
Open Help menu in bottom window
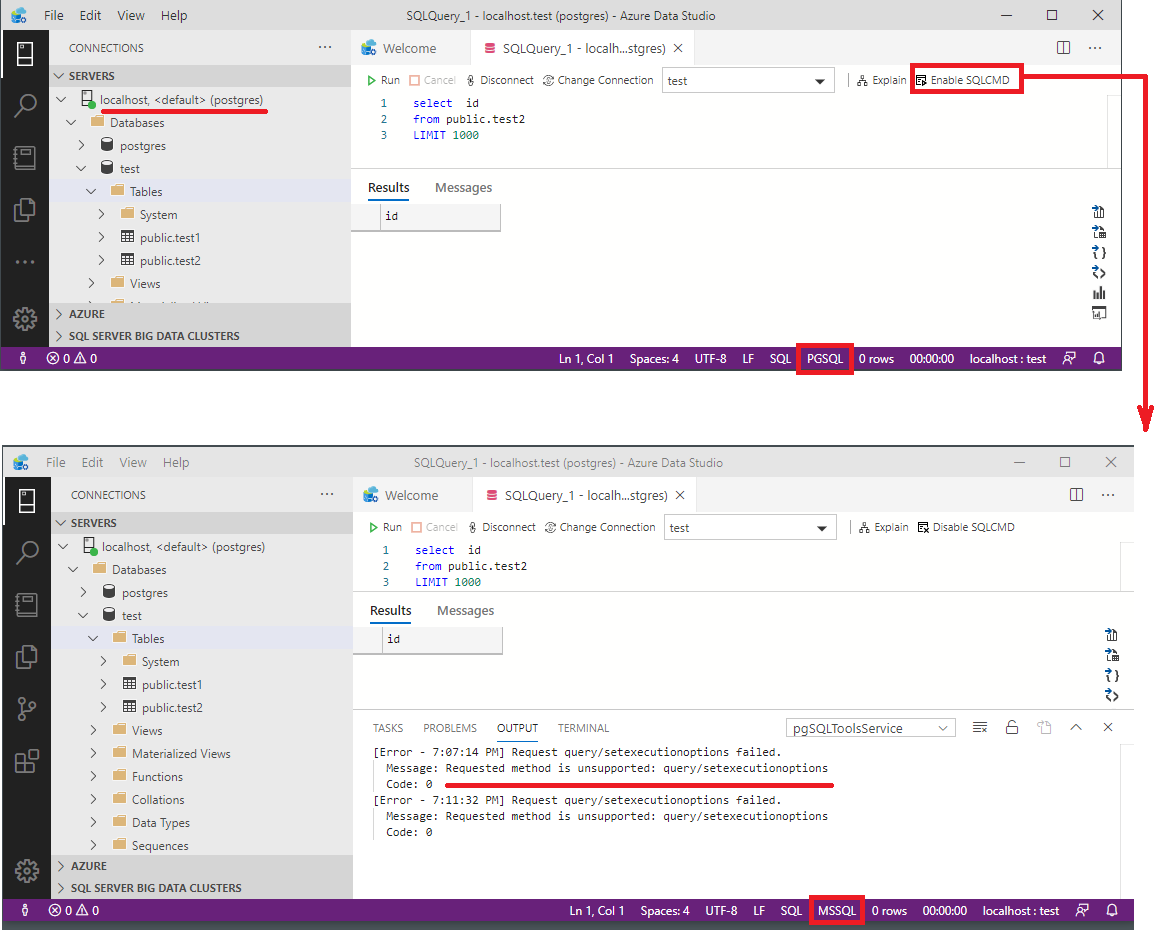(x=176, y=463)
